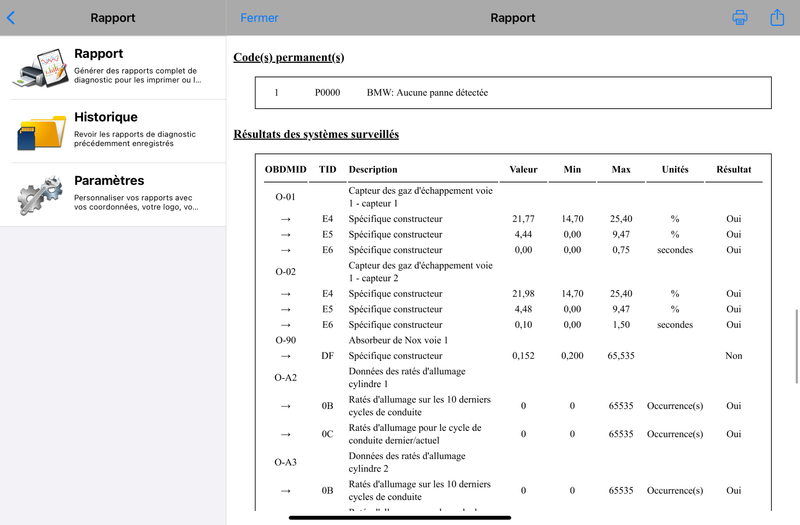This screenshot has height=525, width=800.
Task: Click the Résultat column header
Action: pyautogui.click(x=734, y=169)
